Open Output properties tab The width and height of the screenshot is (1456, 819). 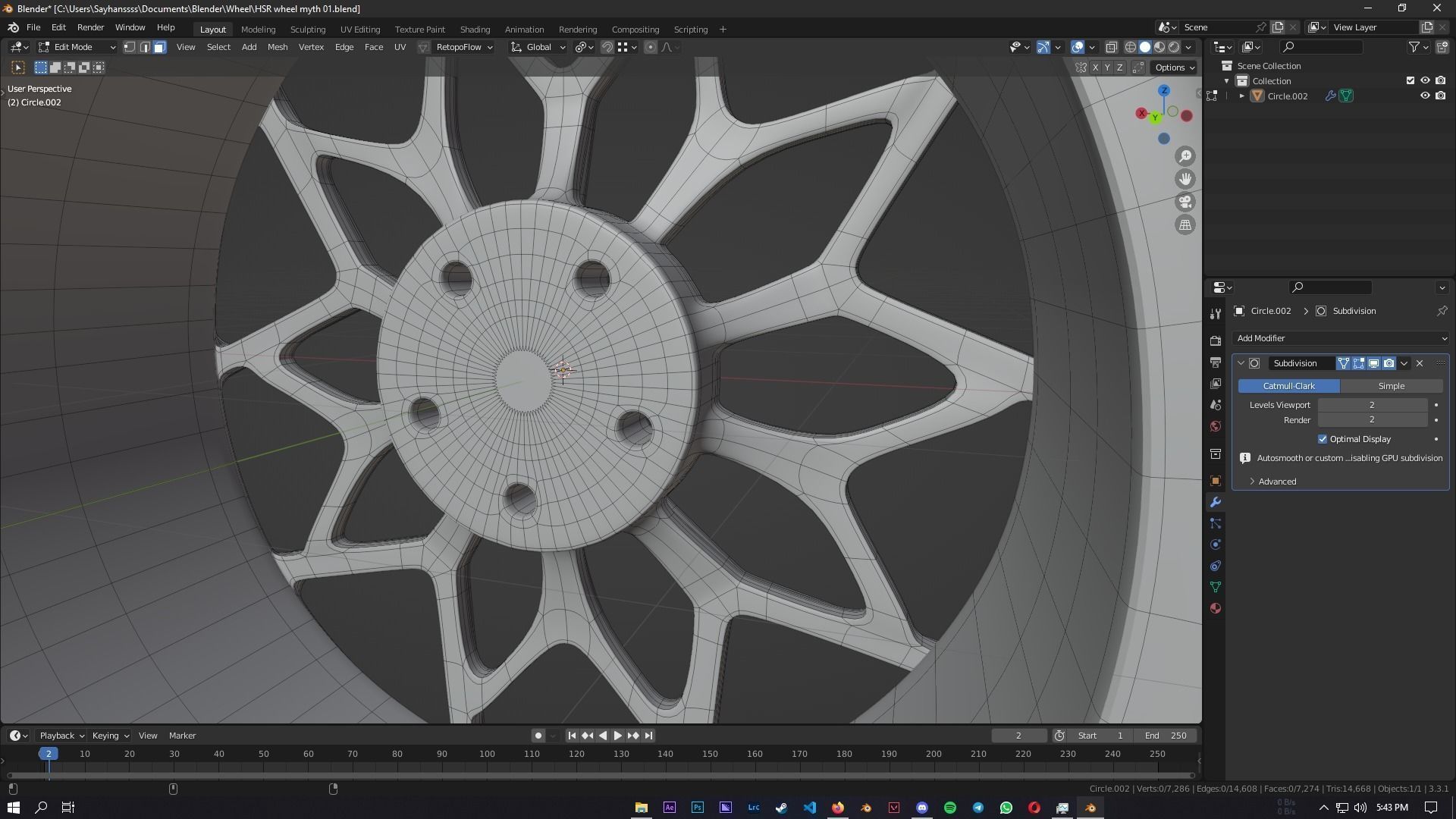(x=1216, y=362)
